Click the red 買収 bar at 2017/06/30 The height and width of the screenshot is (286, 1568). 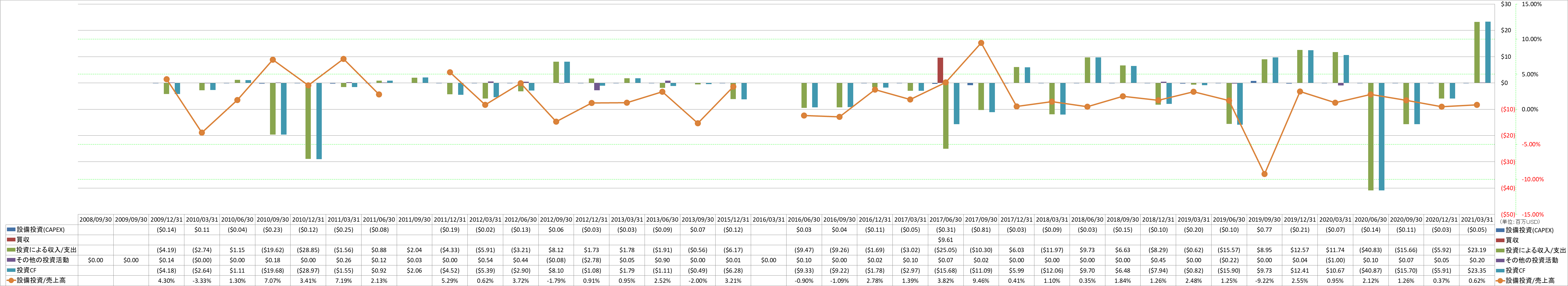(940, 71)
